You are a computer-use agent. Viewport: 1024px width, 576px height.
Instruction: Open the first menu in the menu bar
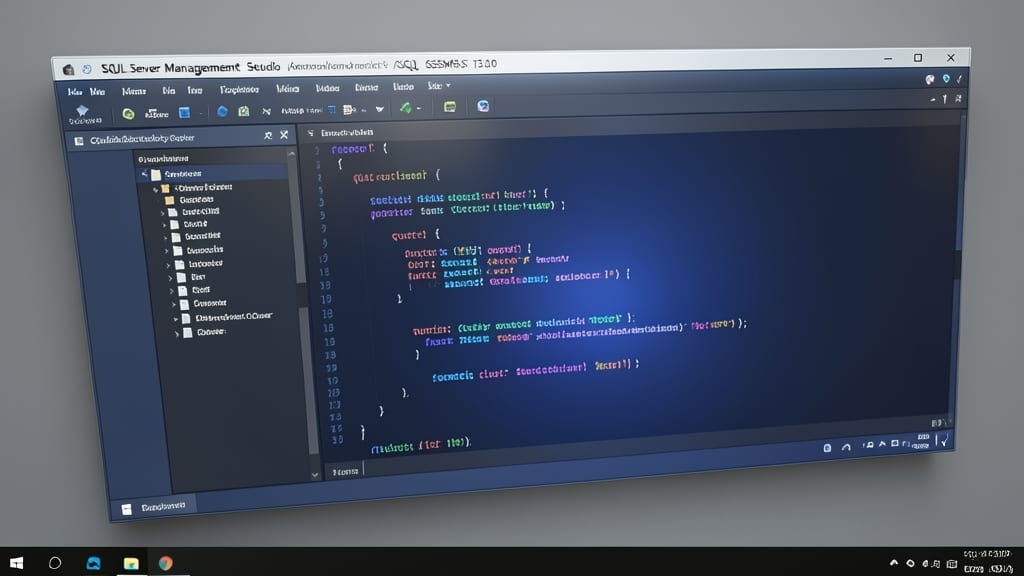(74, 92)
